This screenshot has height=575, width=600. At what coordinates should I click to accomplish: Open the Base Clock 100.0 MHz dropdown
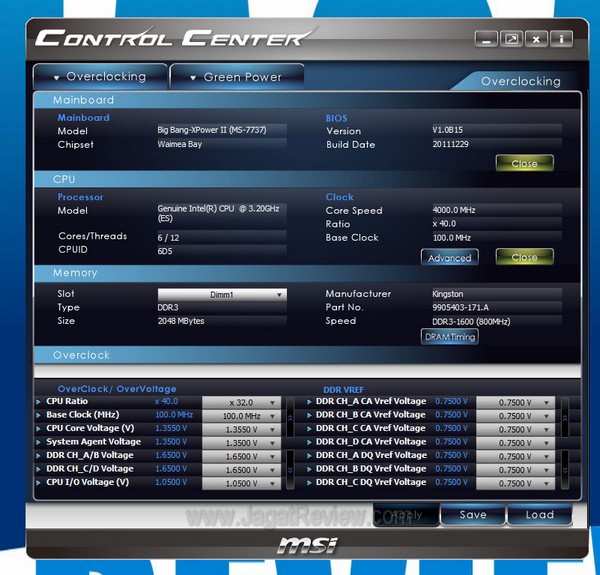click(x=241, y=416)
